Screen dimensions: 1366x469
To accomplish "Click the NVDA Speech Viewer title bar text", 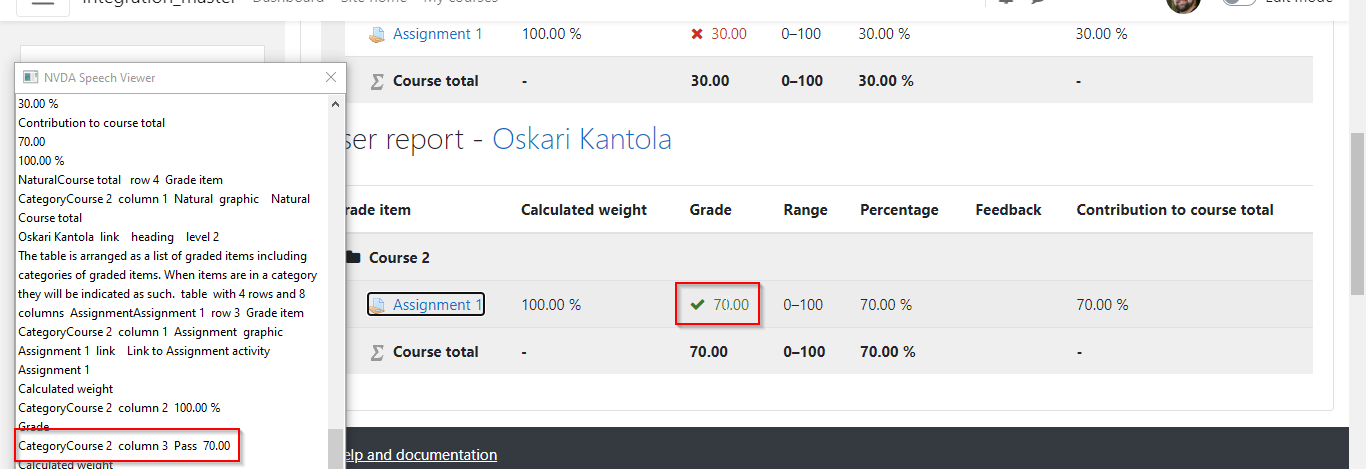I will pos(100,77).
